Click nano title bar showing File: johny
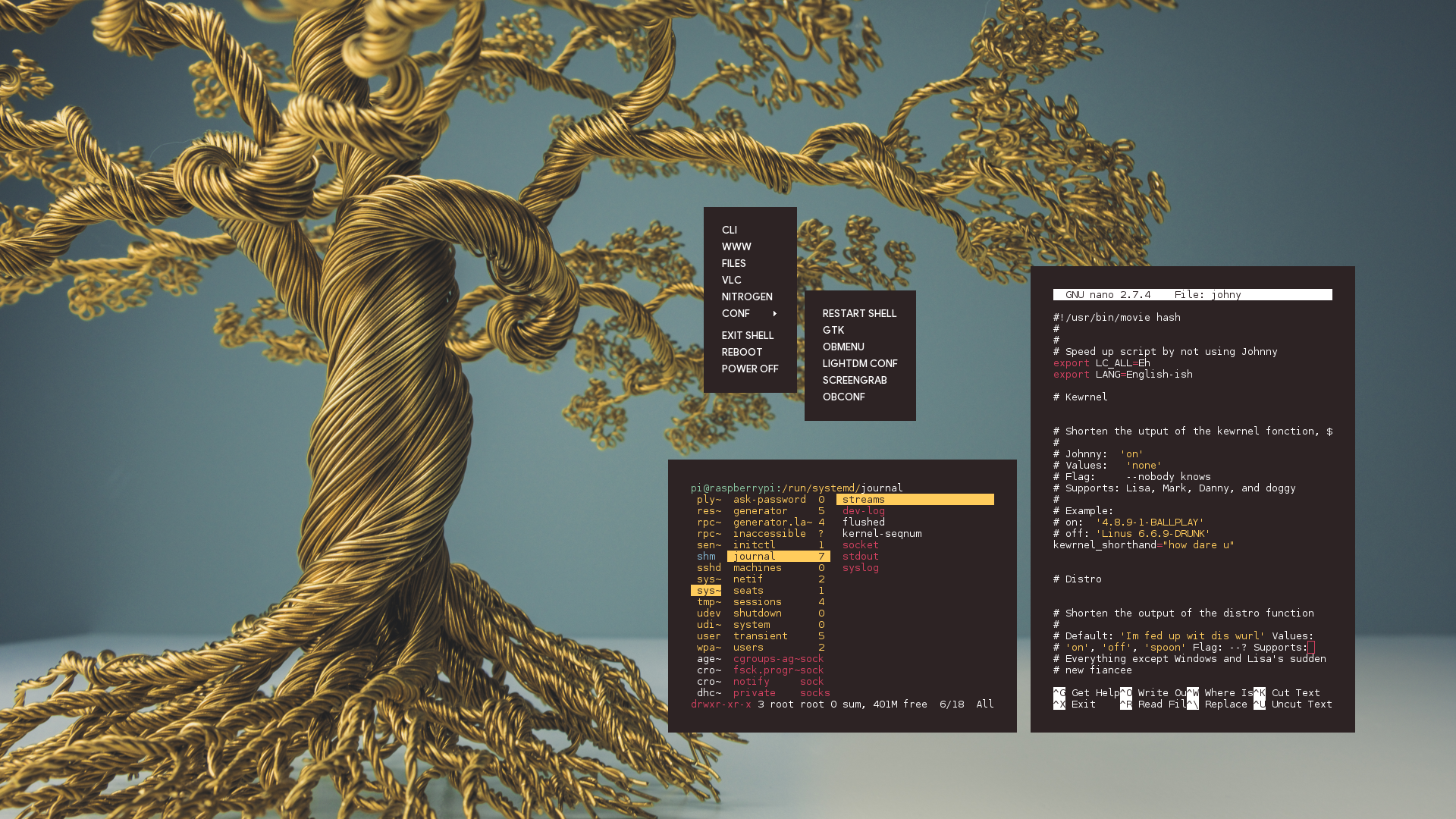The width and height of the screenshot is (1456, 819). coord(1193,294)
